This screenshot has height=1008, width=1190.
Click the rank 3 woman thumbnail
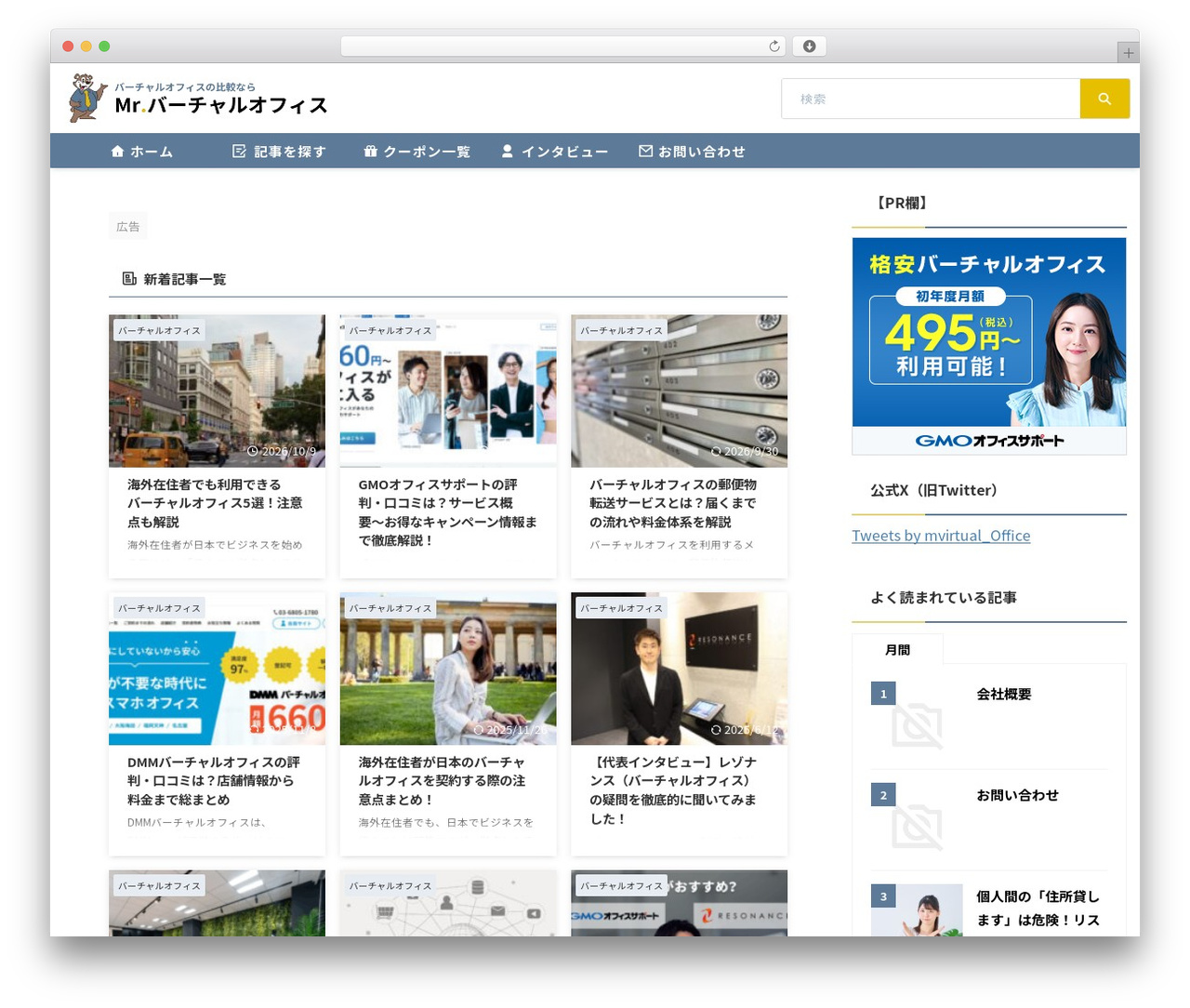(x=917, y=910)
